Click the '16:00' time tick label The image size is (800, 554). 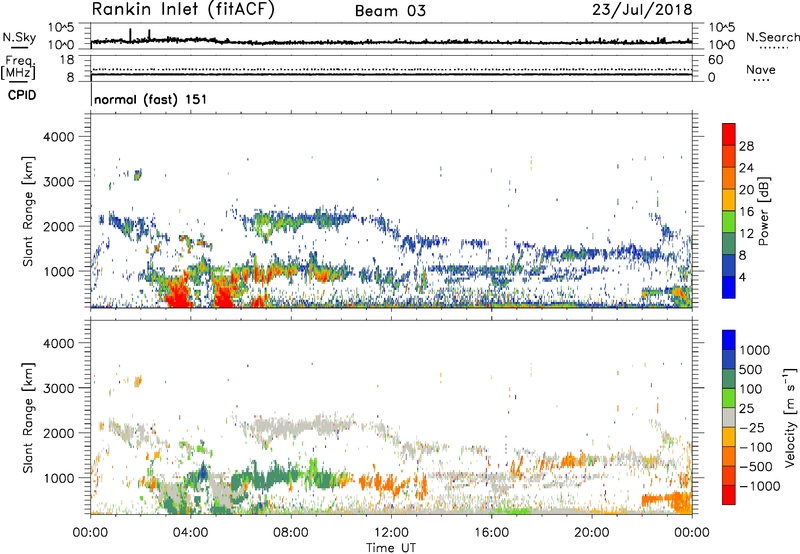pos(491,533)
